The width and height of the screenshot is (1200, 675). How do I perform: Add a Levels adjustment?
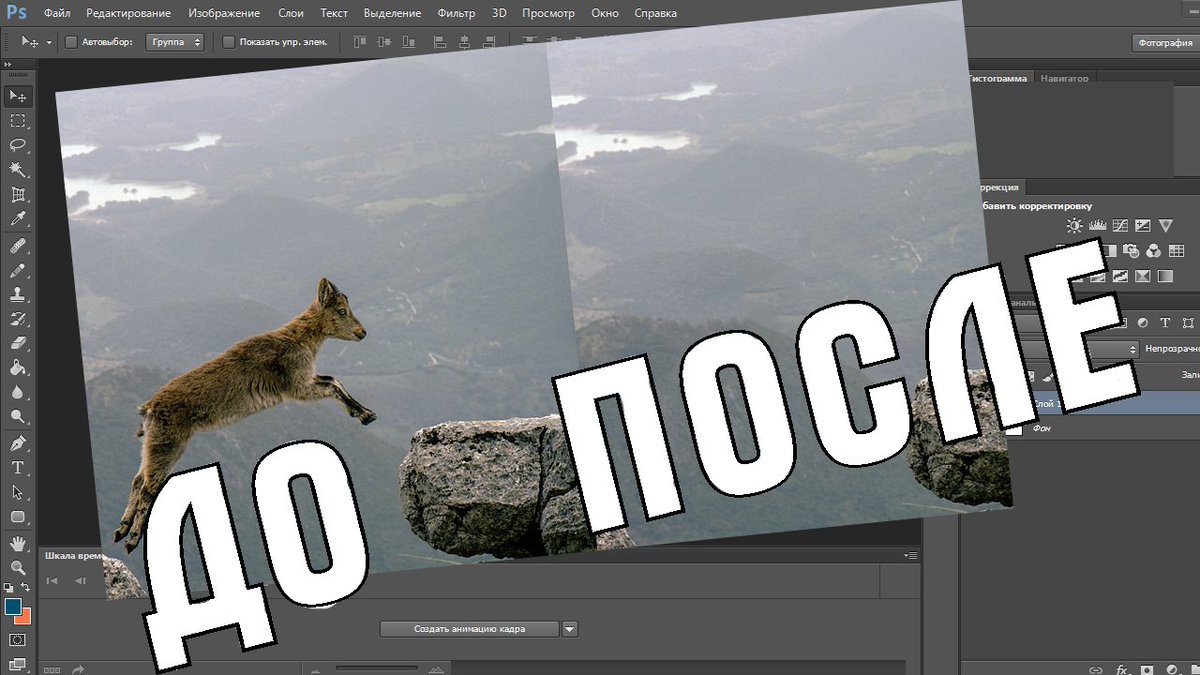1097,226
